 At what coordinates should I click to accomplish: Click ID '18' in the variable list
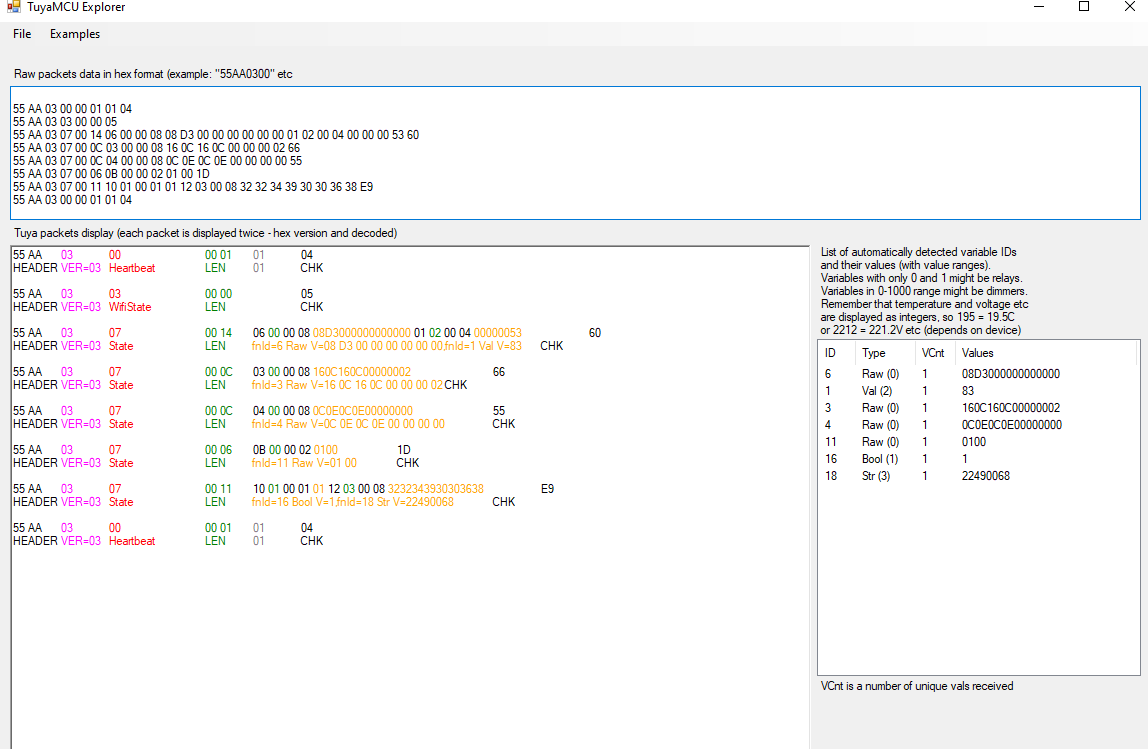[x=830, y=476]
